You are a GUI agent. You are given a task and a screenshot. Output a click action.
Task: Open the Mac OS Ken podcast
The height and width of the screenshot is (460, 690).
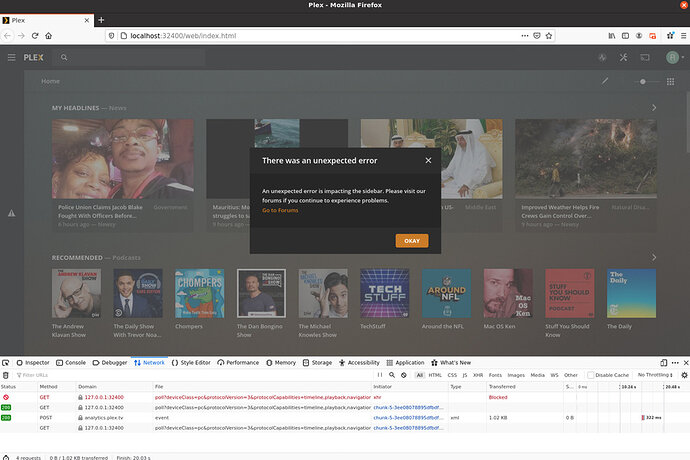click(x=508, y=293)
